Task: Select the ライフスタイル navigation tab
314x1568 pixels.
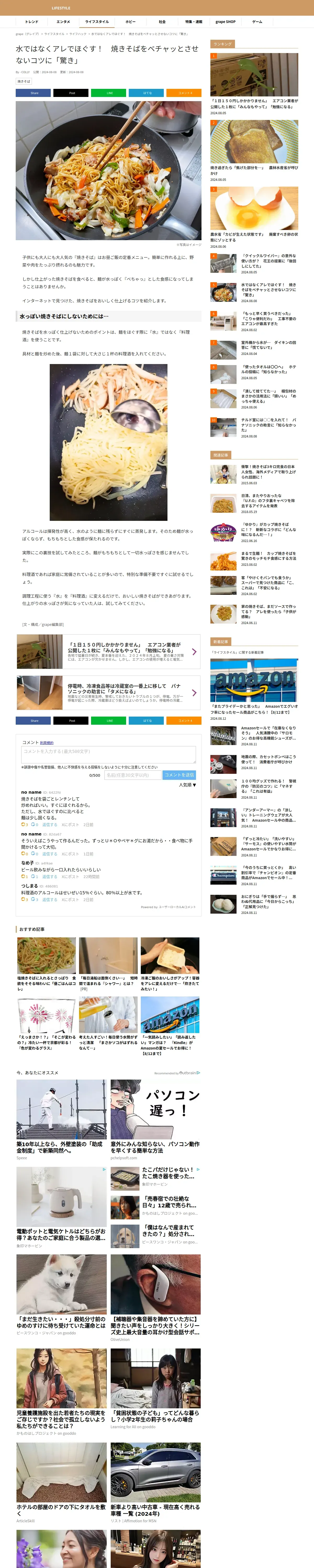Action: click(97, 22)
